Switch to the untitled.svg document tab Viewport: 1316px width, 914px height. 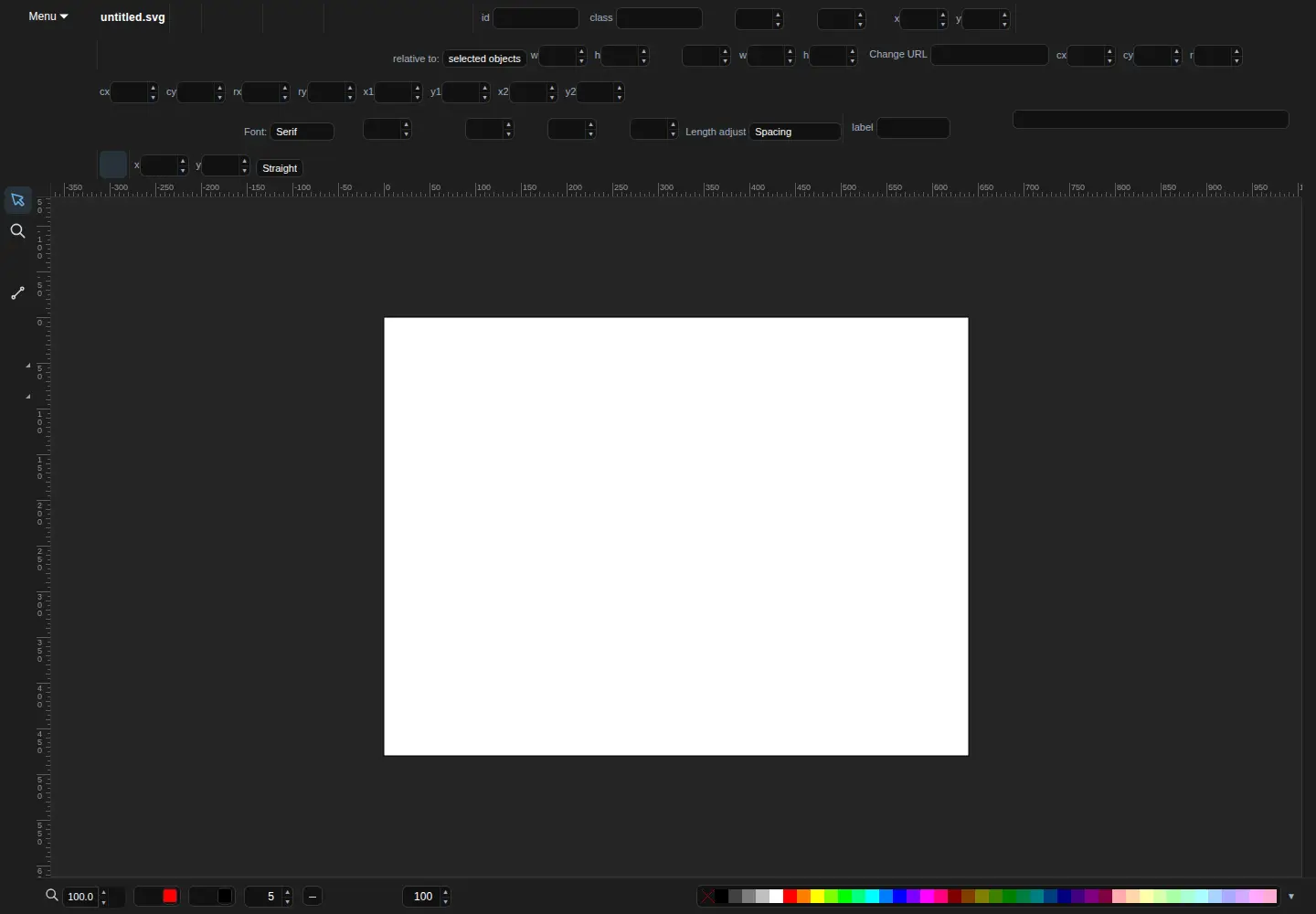(133, 17)
